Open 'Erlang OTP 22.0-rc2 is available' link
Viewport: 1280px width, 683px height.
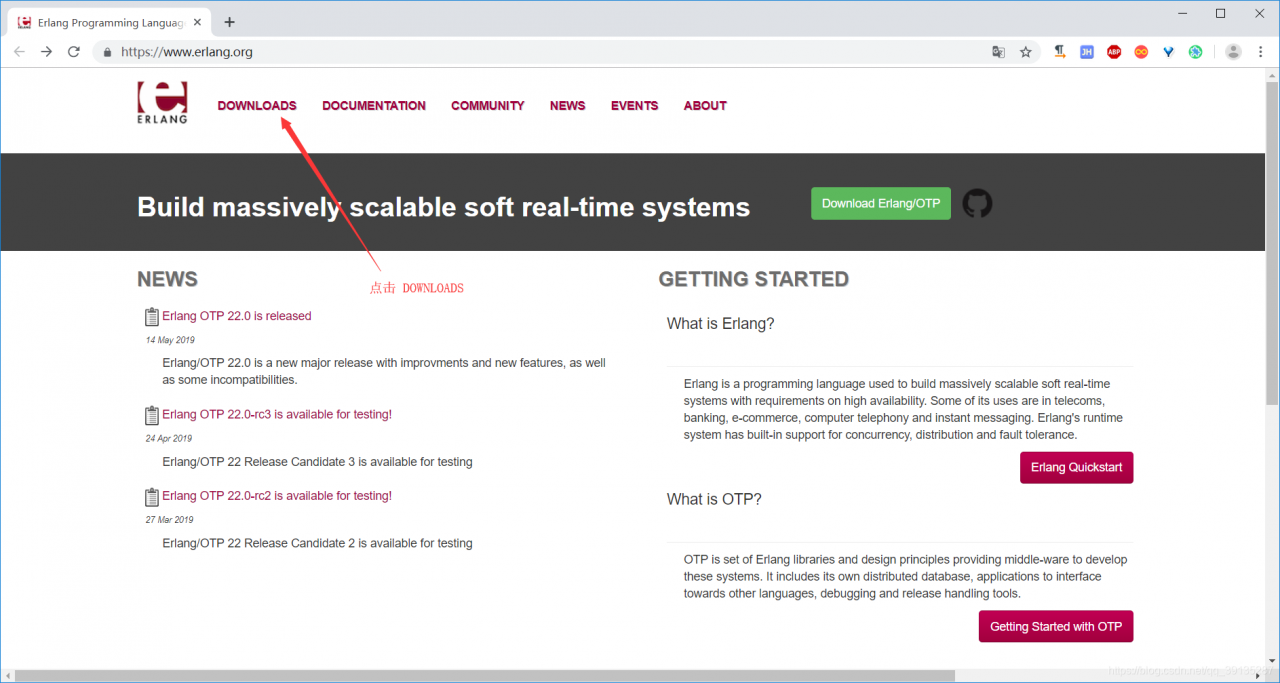coord(277,496)
